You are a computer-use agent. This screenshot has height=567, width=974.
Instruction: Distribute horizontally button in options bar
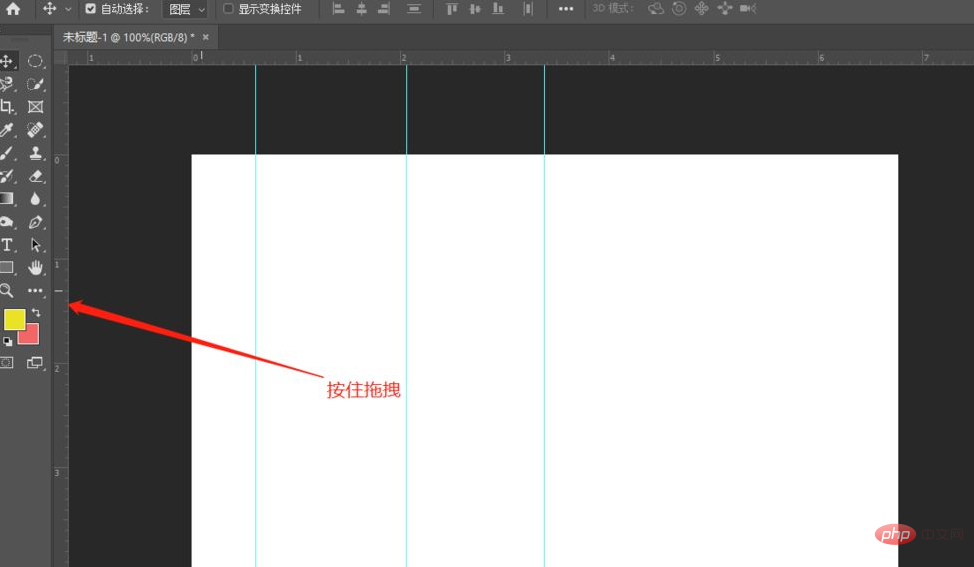click(x=528, y=9)
